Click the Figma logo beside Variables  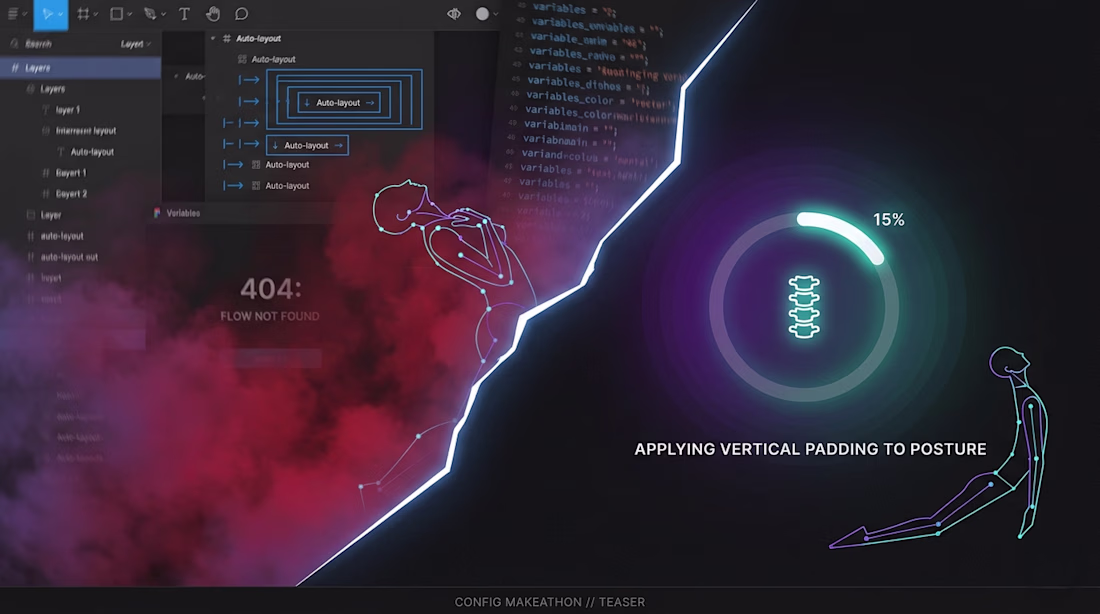[156, 213]
